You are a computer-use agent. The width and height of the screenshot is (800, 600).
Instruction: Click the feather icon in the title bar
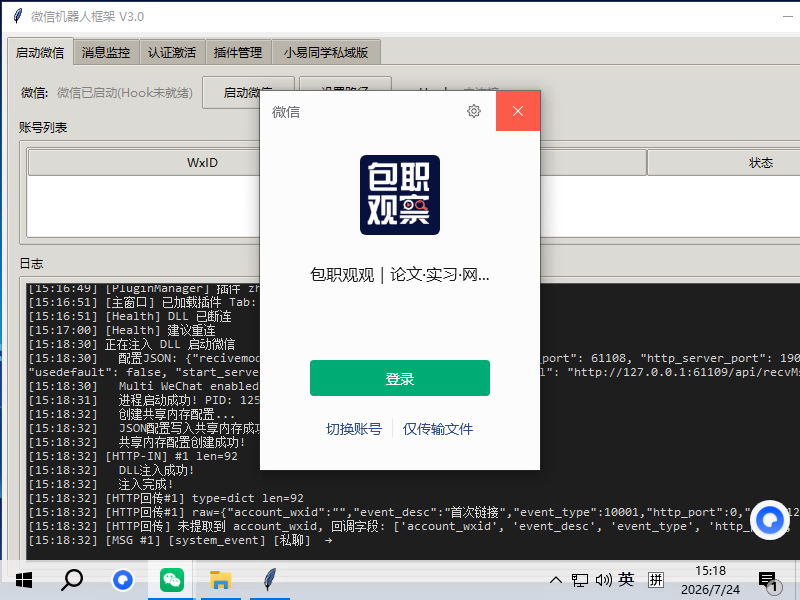coord(18,16)
